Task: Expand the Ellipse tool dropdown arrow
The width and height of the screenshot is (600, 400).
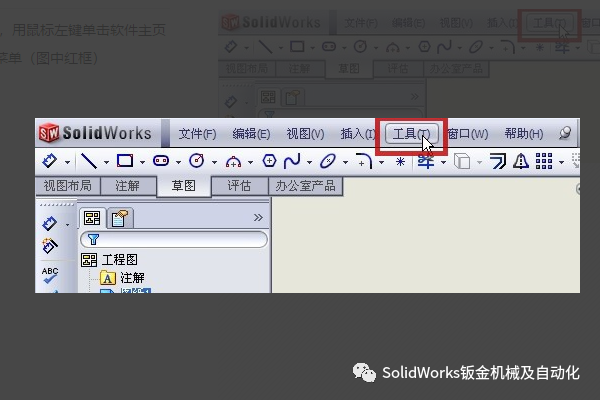Action: (x=346, y=162)
